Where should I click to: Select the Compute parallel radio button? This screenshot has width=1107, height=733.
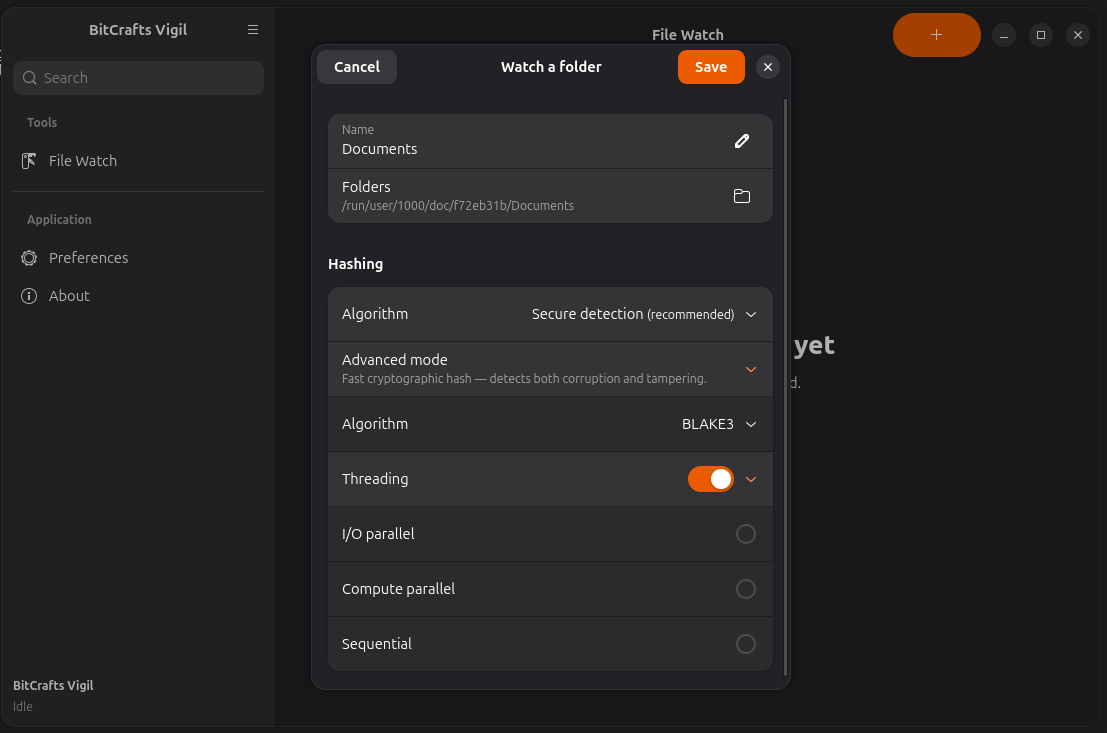click(746, 589)
